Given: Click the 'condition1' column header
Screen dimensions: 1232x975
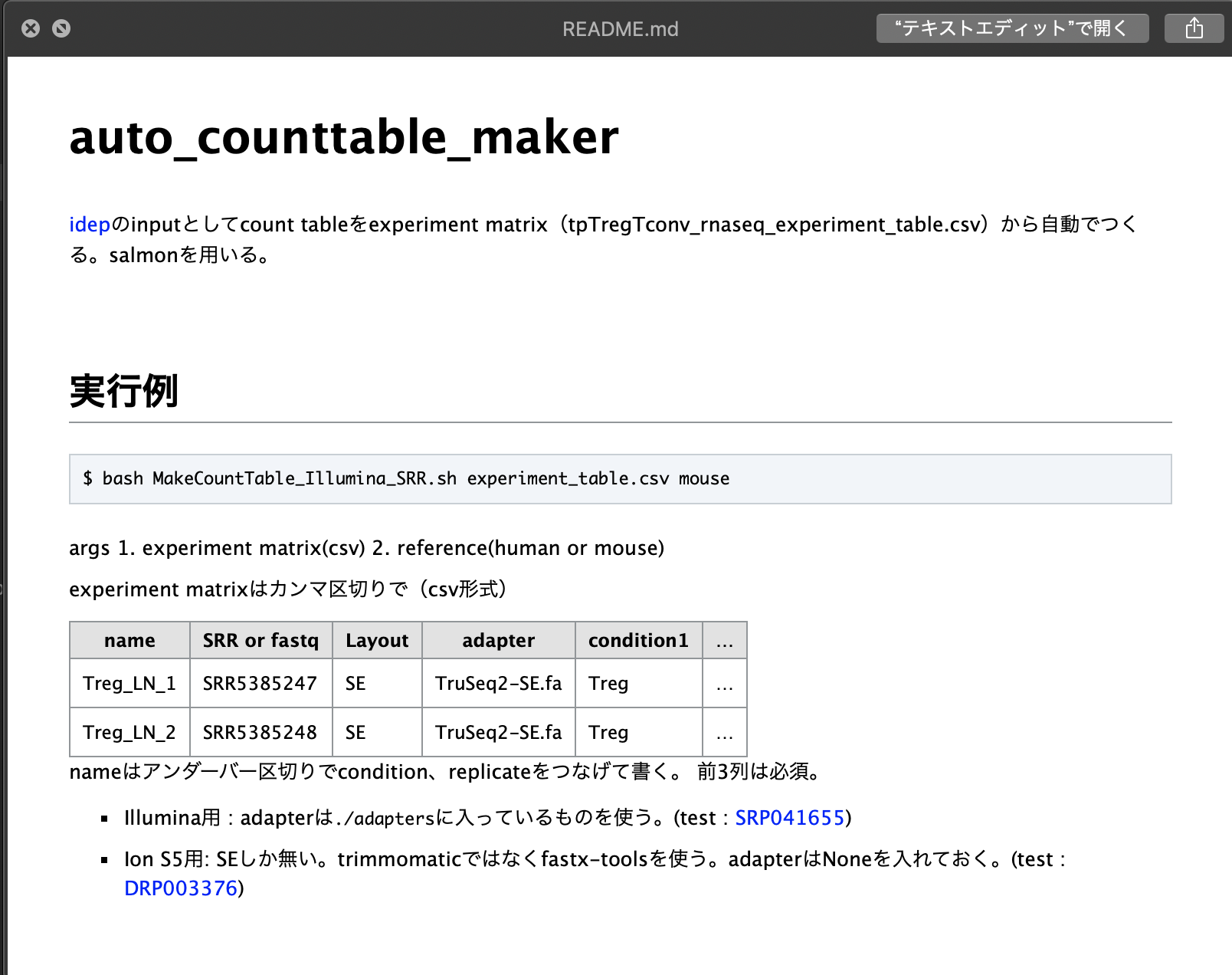Looking at the screenshot, I should (x=638, y=640).
